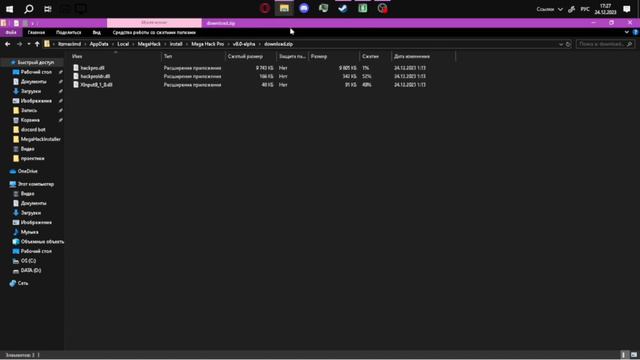This screenshot has width=640, height=360.
Task: Open compressed folder tools ribbon tab
Action: [154, 32]
